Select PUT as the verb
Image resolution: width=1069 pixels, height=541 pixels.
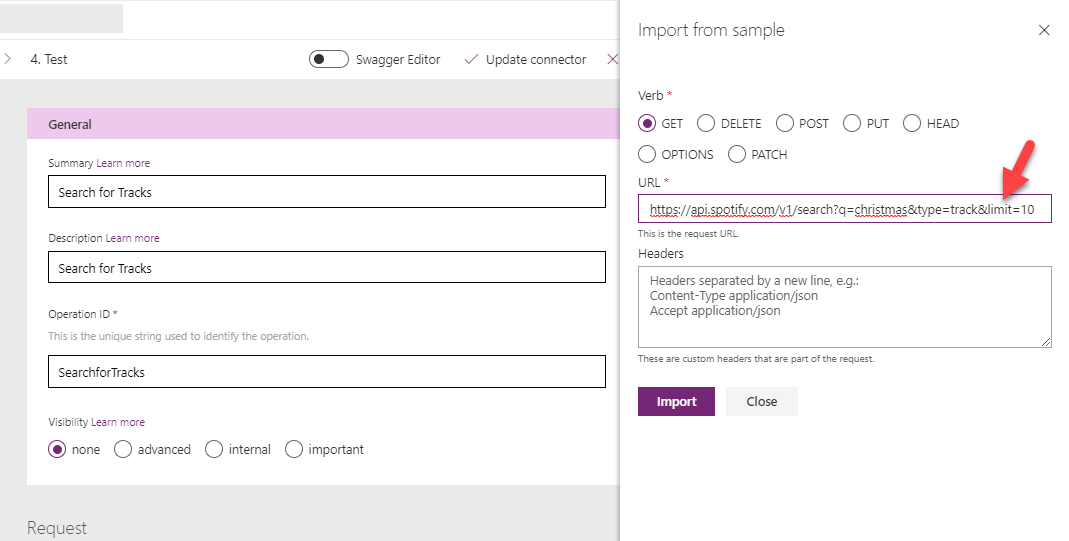click(x=852, y=124)
